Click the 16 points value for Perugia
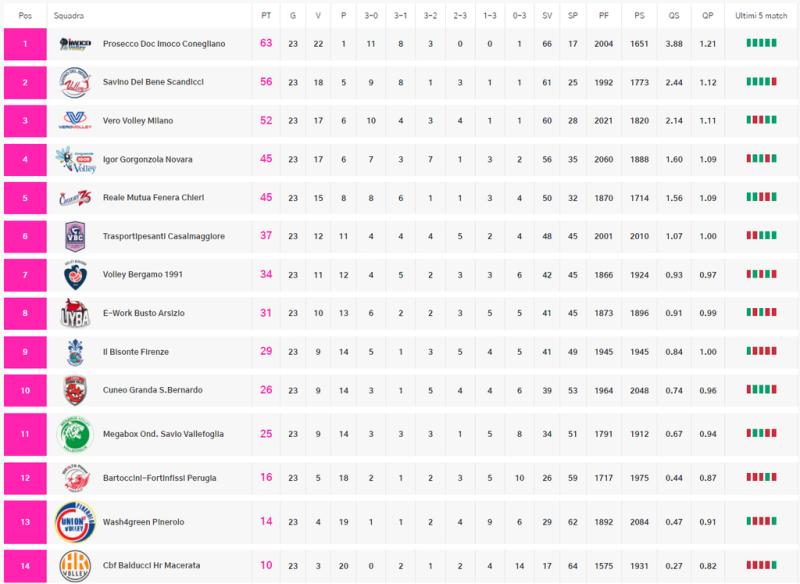This screenshot has width=800, height=584. tap(266, 477)
